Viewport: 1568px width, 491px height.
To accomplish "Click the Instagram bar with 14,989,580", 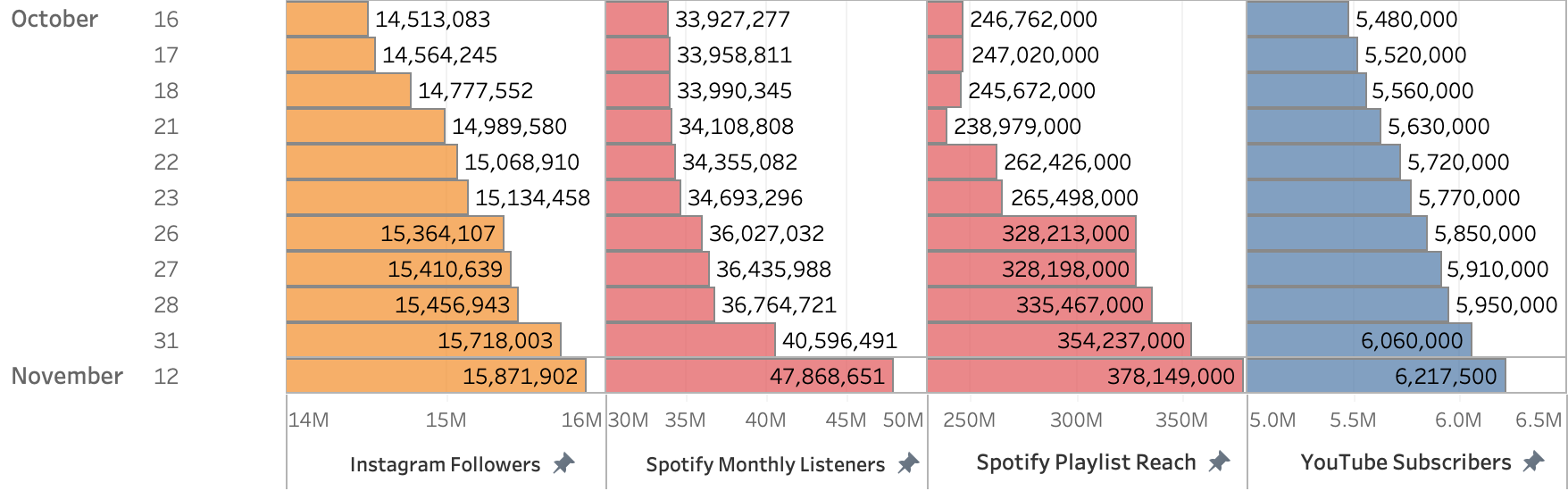I will pos(365,126).
